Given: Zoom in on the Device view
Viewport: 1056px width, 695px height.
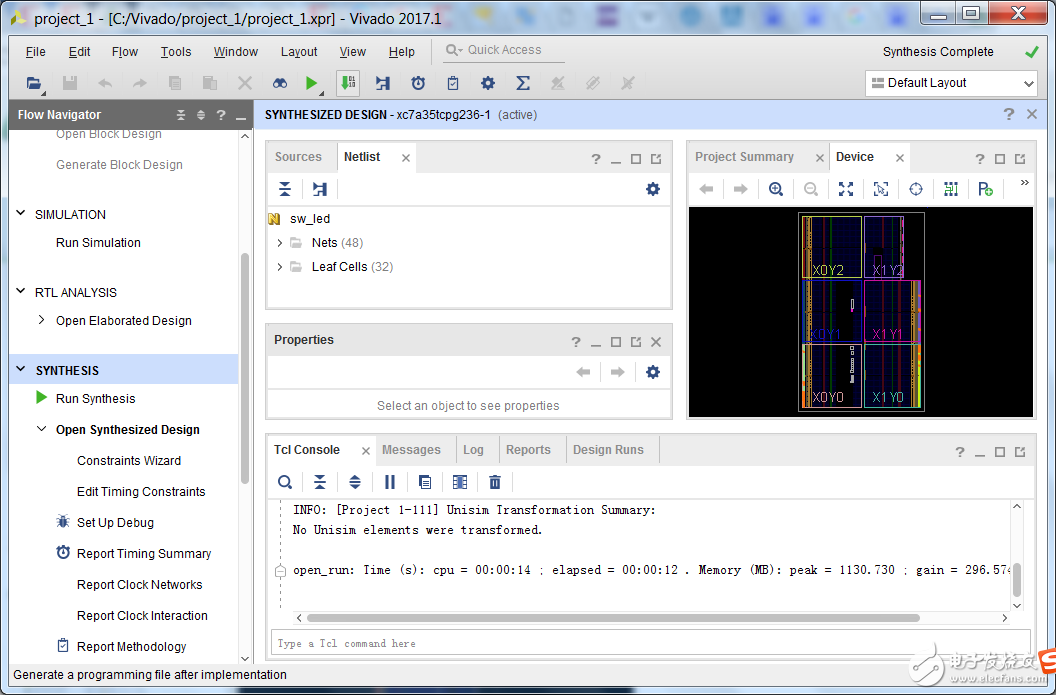Looking at the screenshot, I should click(x=776, y=189).
